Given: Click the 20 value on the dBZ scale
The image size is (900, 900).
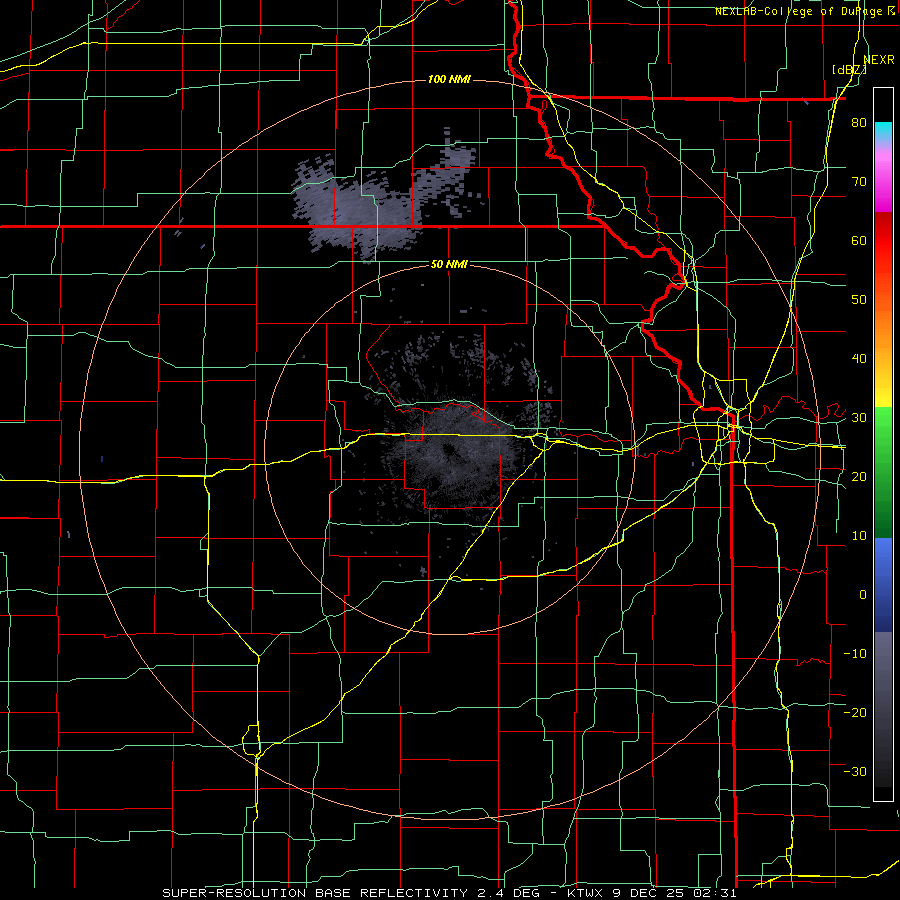Looking at the screenshot, I should (x=859, y=476).
